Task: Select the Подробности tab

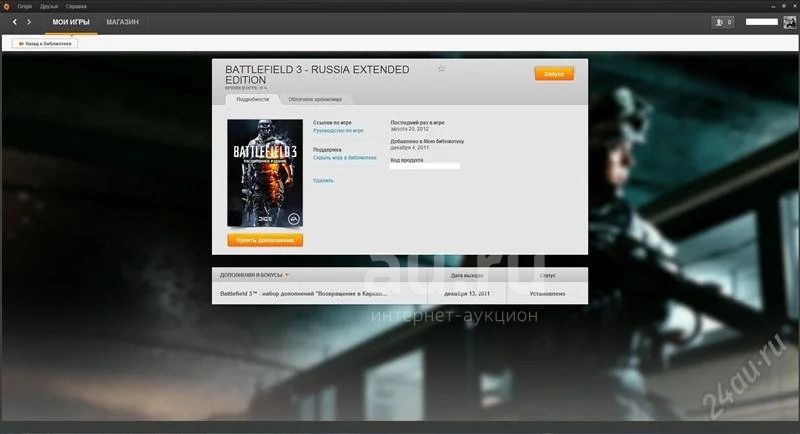Action: click(x=253, y=99)
